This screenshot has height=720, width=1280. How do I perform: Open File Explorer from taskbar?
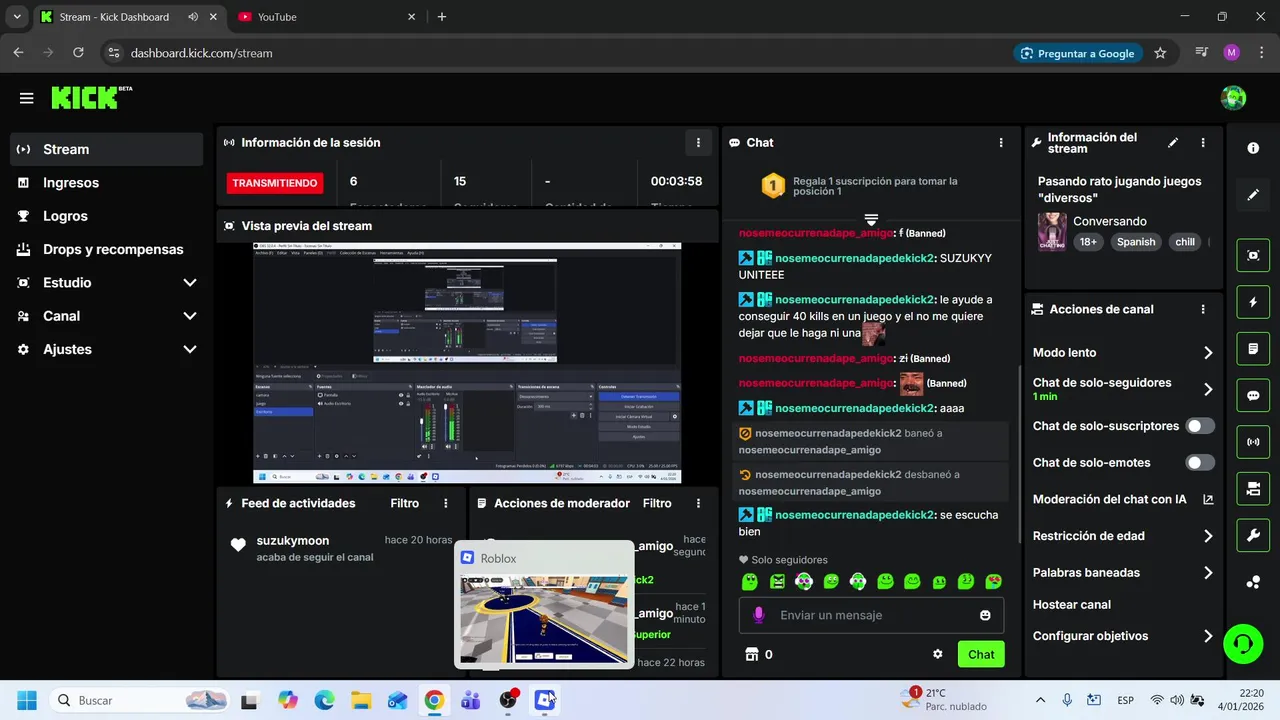360,700
